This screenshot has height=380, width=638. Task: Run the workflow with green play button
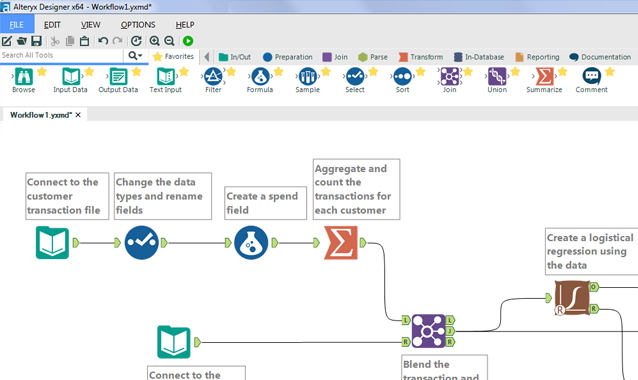188,41
